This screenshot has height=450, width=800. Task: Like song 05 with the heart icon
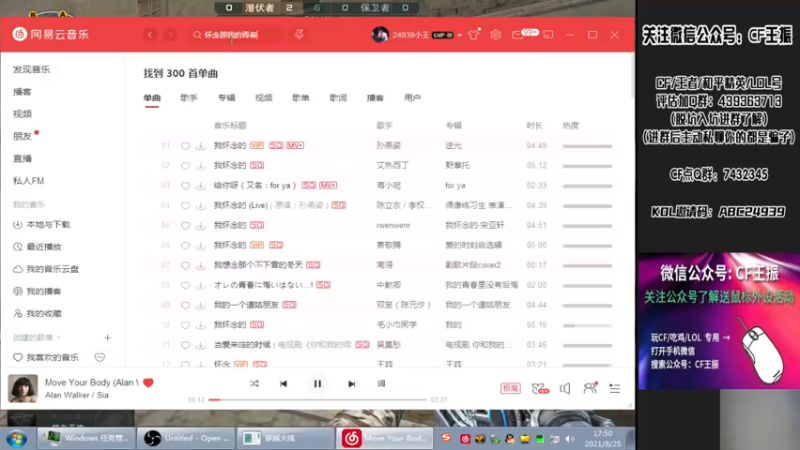185,226
